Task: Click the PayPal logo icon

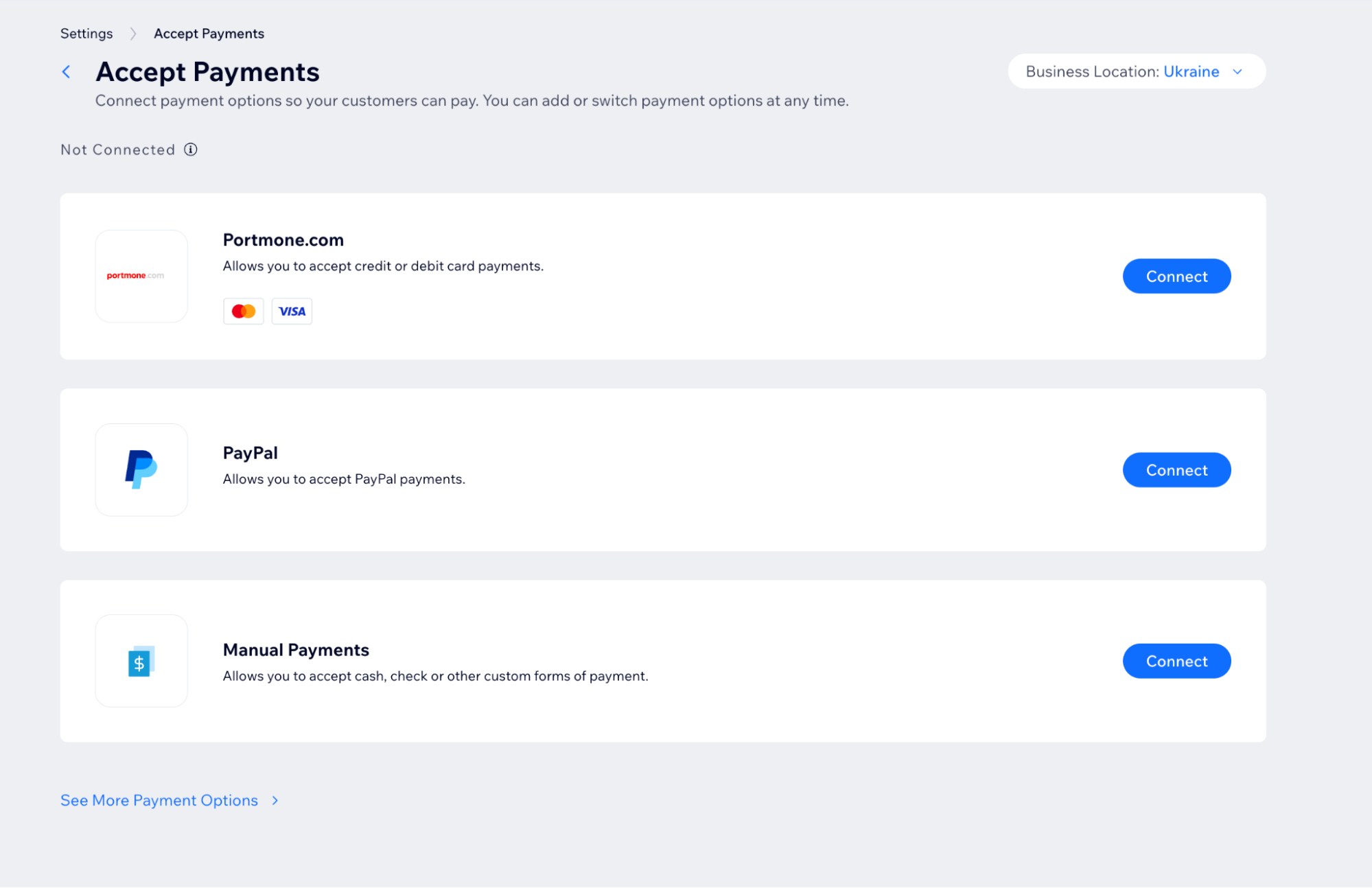Action: 141,469
